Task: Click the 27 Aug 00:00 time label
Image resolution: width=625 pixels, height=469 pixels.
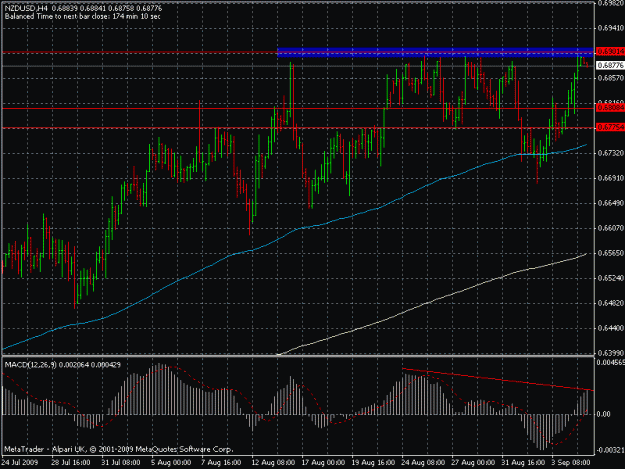Action: (x=474, y=463)
